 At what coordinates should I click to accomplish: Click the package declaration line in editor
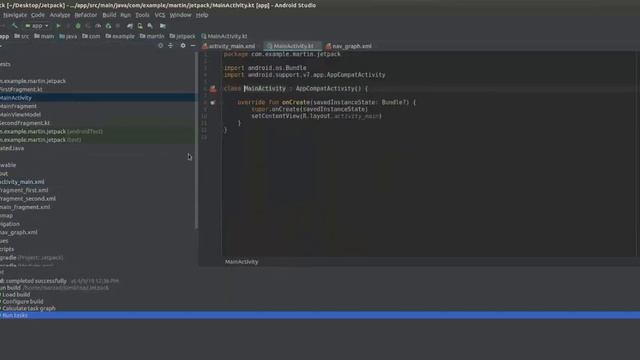[282, 54]
